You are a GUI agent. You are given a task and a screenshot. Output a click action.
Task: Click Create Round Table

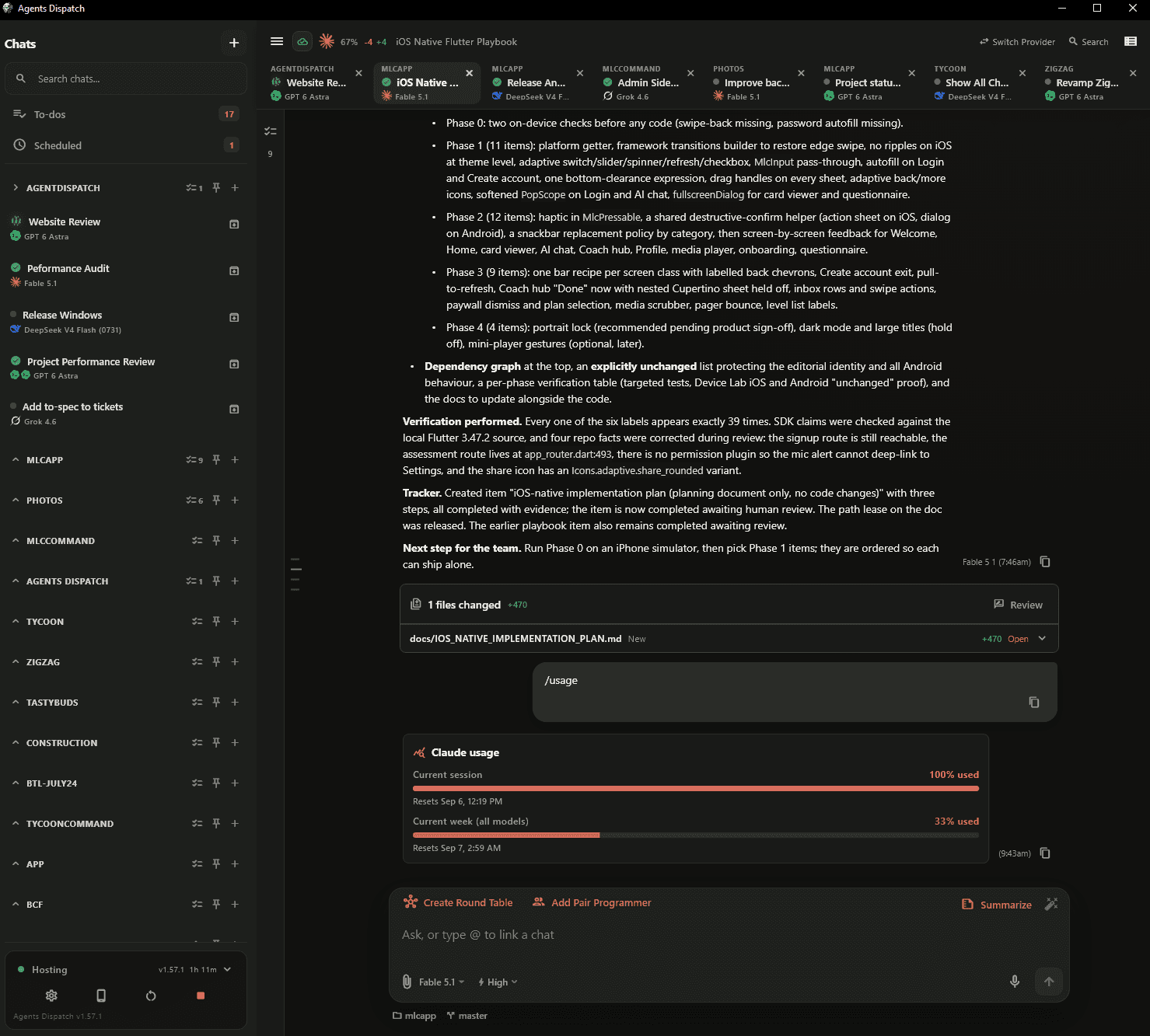tap(459, 903)
